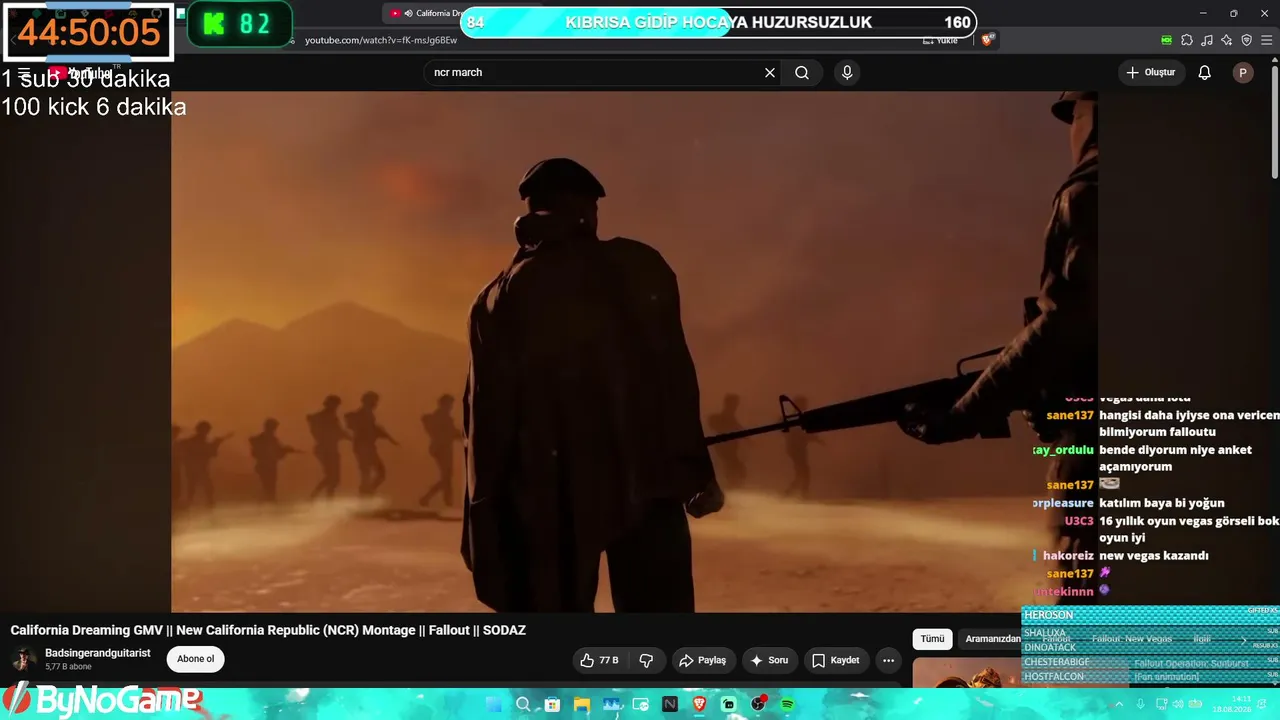This screenshot has width=1280, height=720.
Task: Open Spotify from the taskbar
Action: (787, 705)
